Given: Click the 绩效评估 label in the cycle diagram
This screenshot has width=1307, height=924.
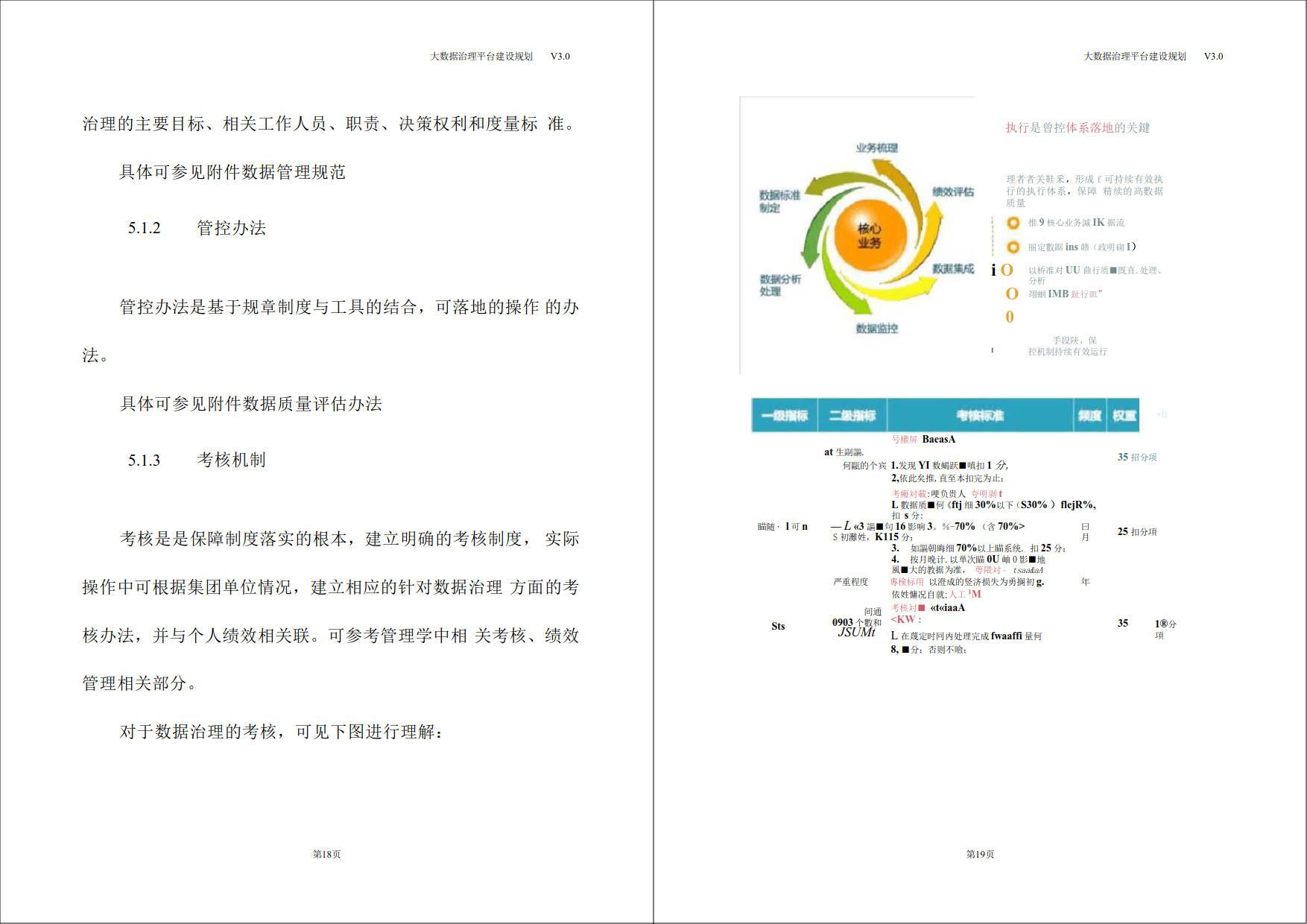Looking at the screenshot, I should [953, 192].
